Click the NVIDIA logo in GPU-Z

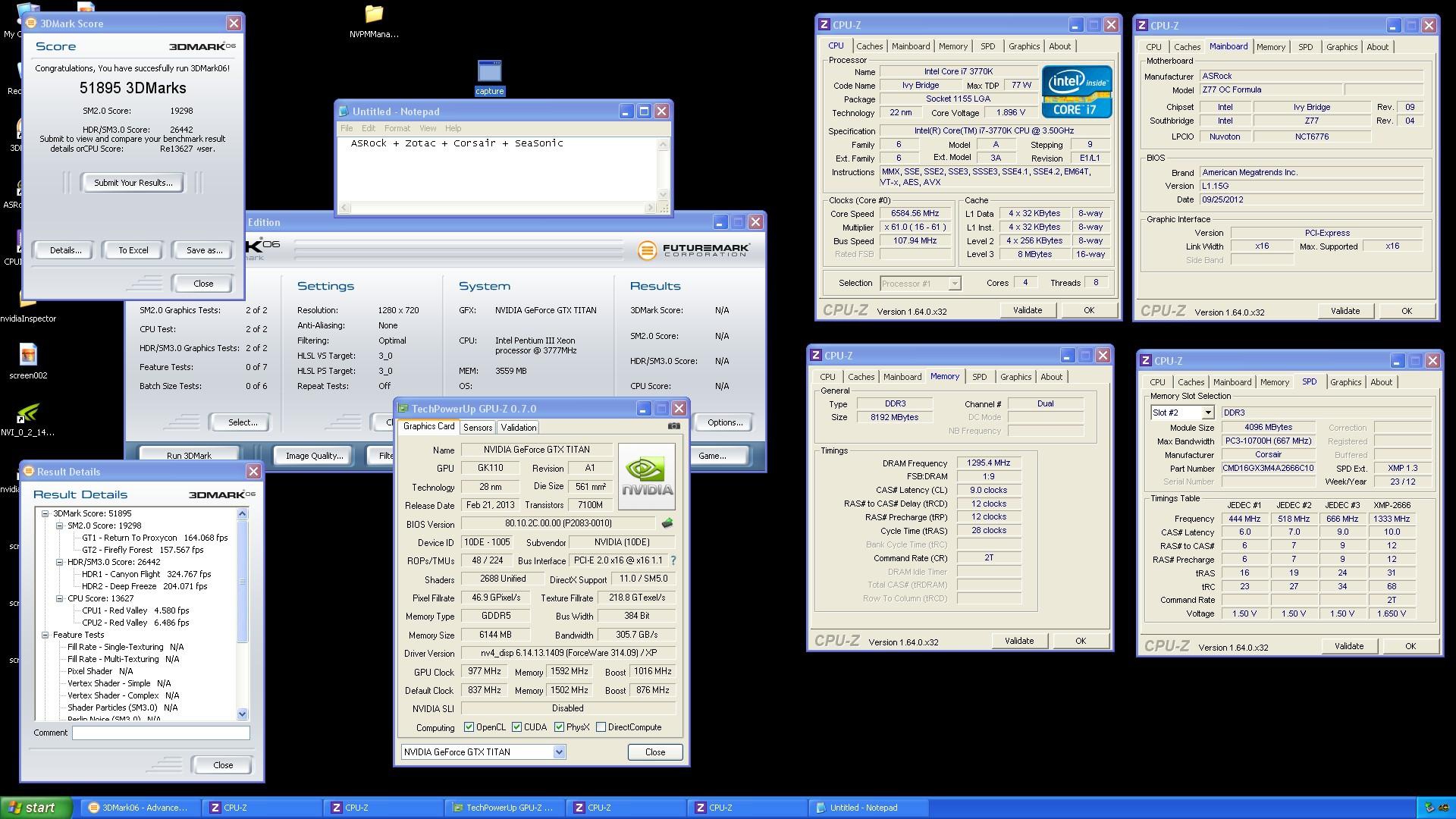pos(647,476)
